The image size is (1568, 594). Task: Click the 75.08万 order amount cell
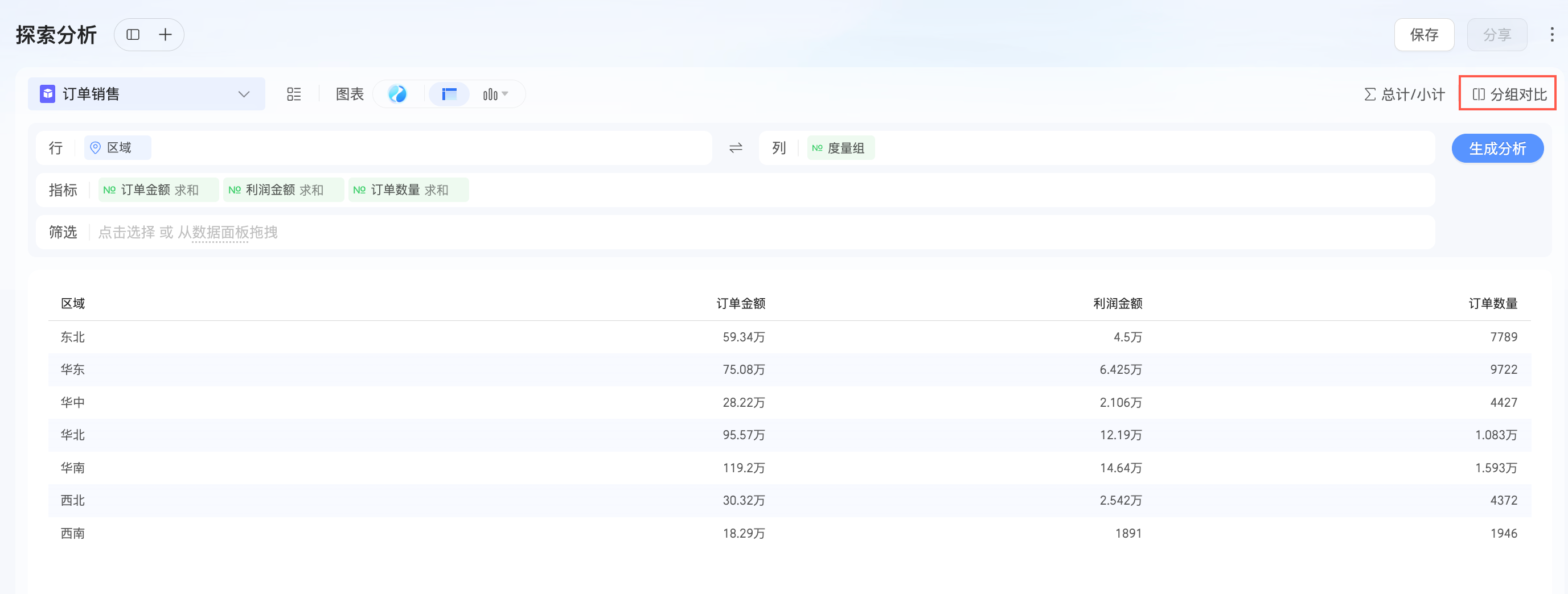[744, 370]
